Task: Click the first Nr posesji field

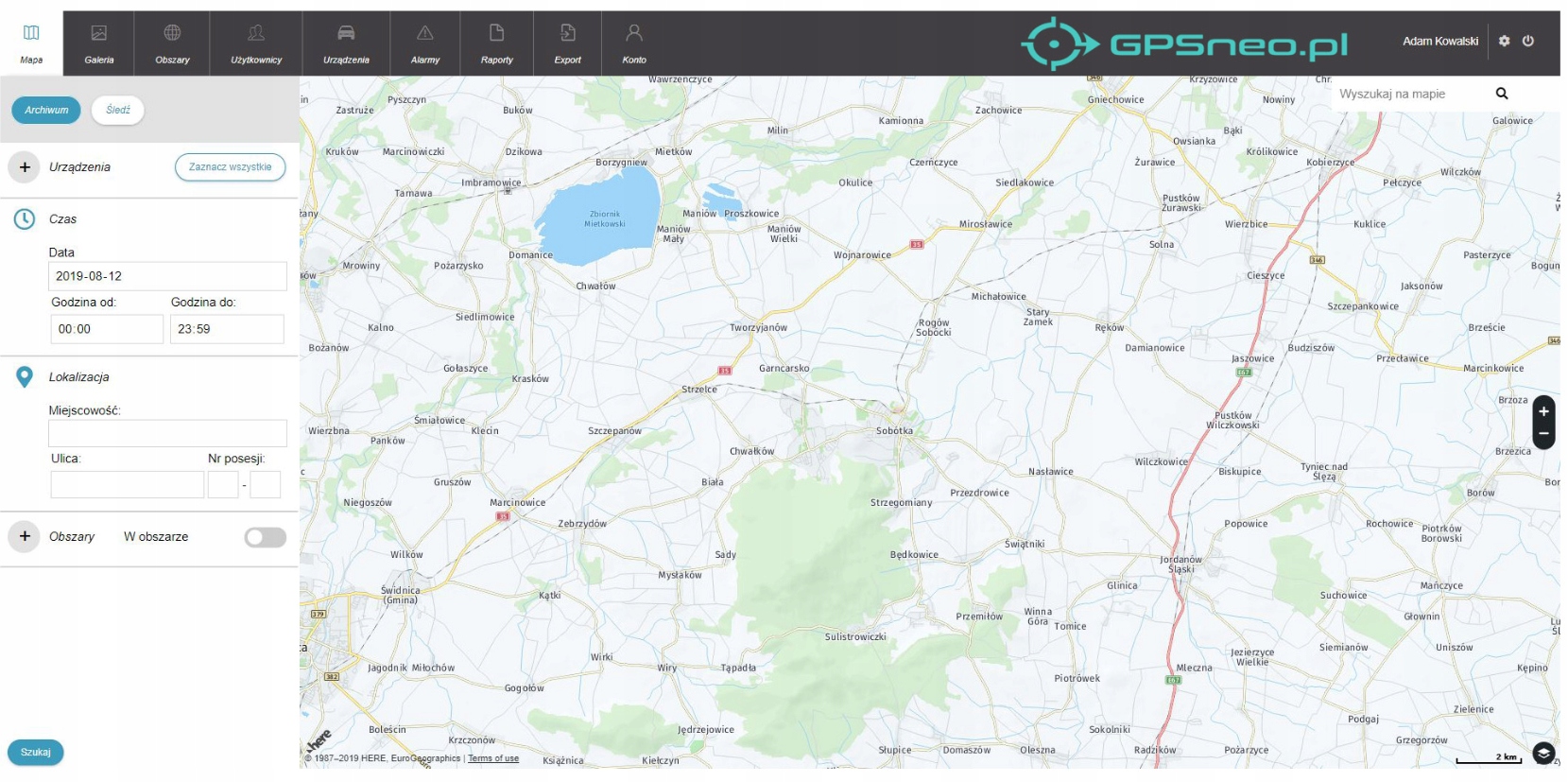Action: pos(223,485)
